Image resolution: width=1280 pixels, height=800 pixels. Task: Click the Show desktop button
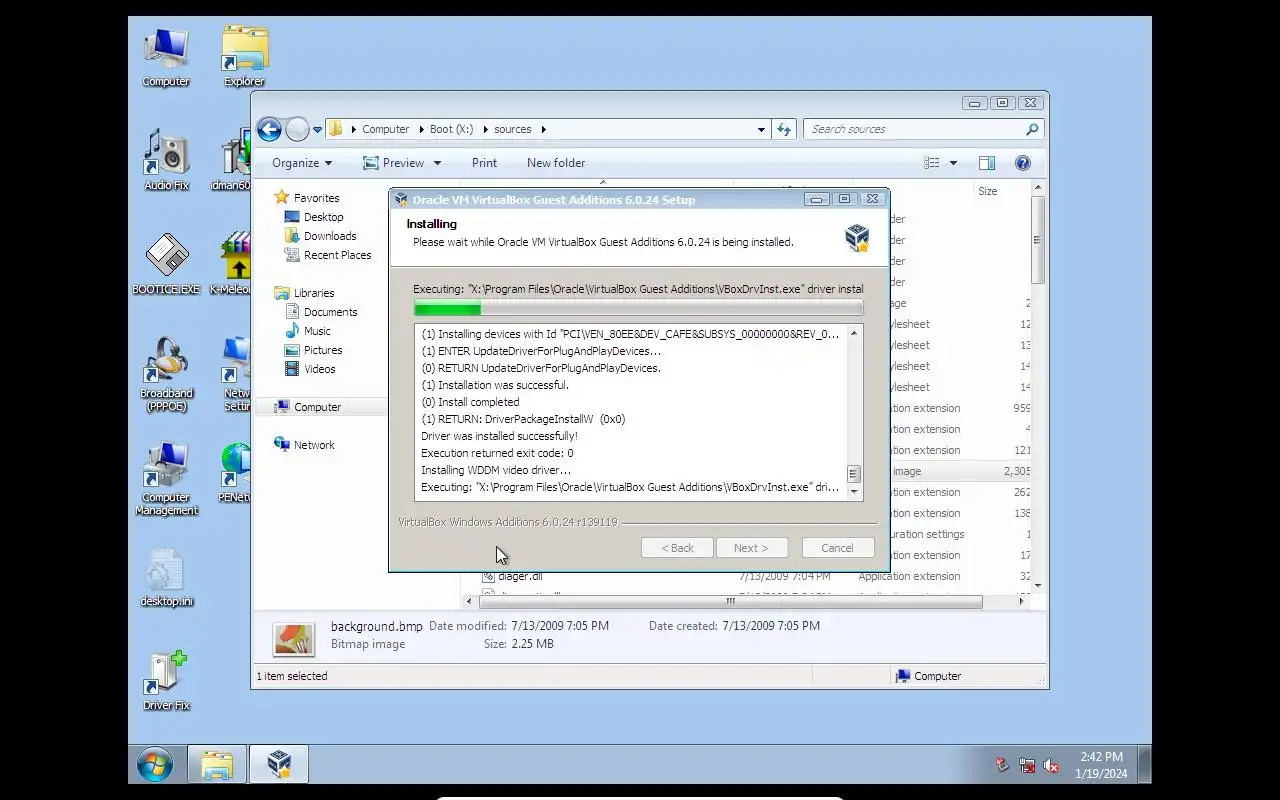coord(1145,765)
